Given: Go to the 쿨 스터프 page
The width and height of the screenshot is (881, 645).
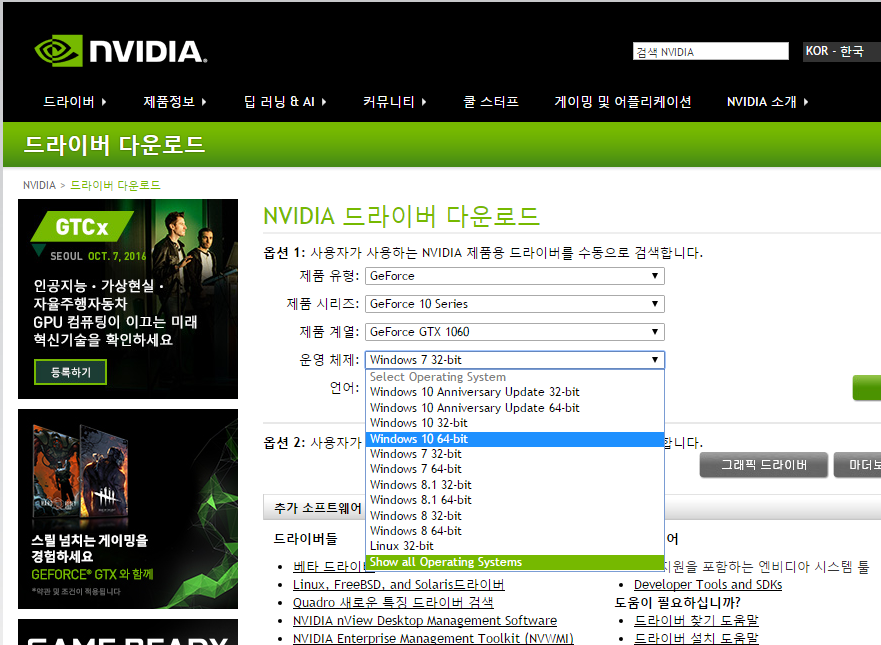Looking at the screenshot, I should click(491, 102).
